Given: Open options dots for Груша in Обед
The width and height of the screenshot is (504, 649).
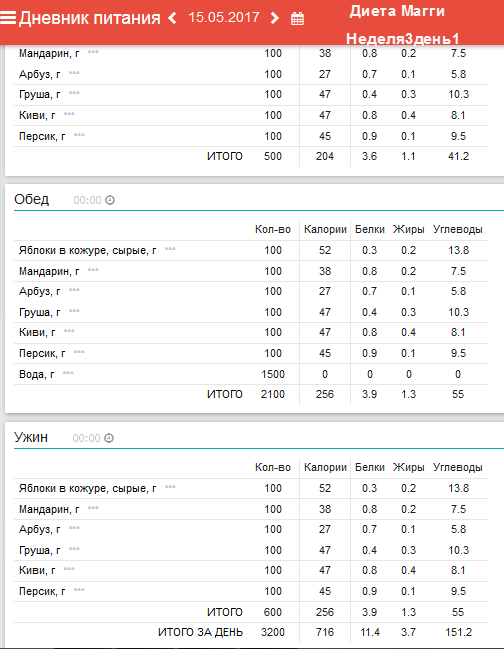Looking at the screenshot, I should tap(74, 310).
